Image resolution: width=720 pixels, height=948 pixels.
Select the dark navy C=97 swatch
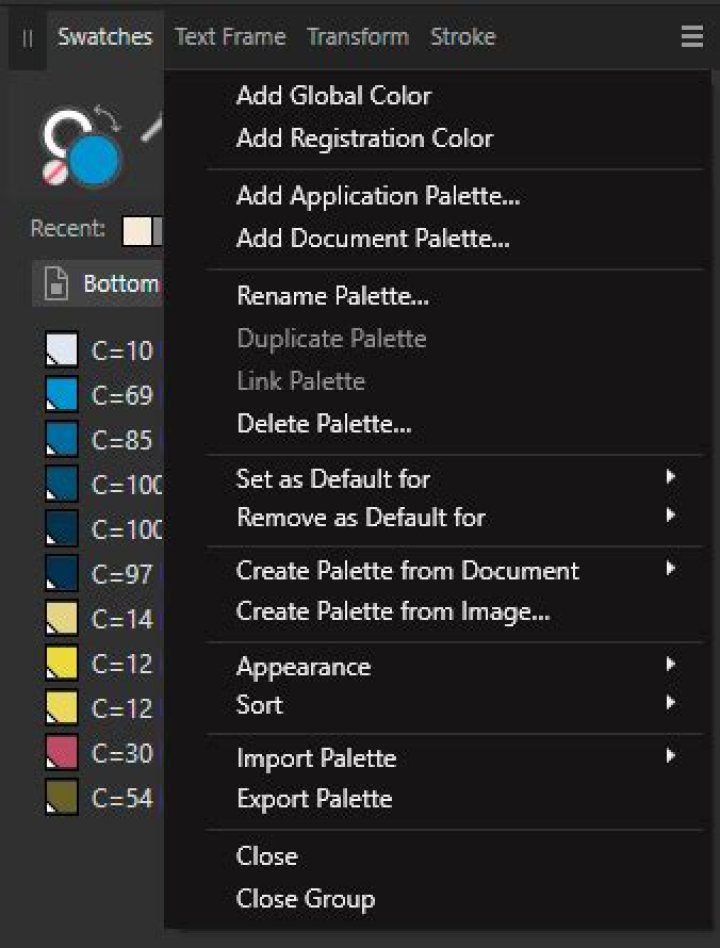tap(62, 573)
